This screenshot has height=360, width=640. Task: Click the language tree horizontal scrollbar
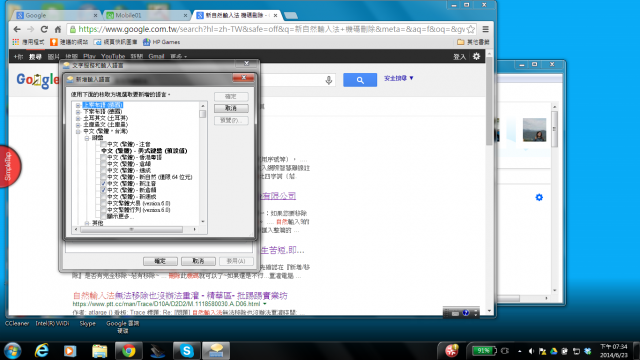[131, 229]
